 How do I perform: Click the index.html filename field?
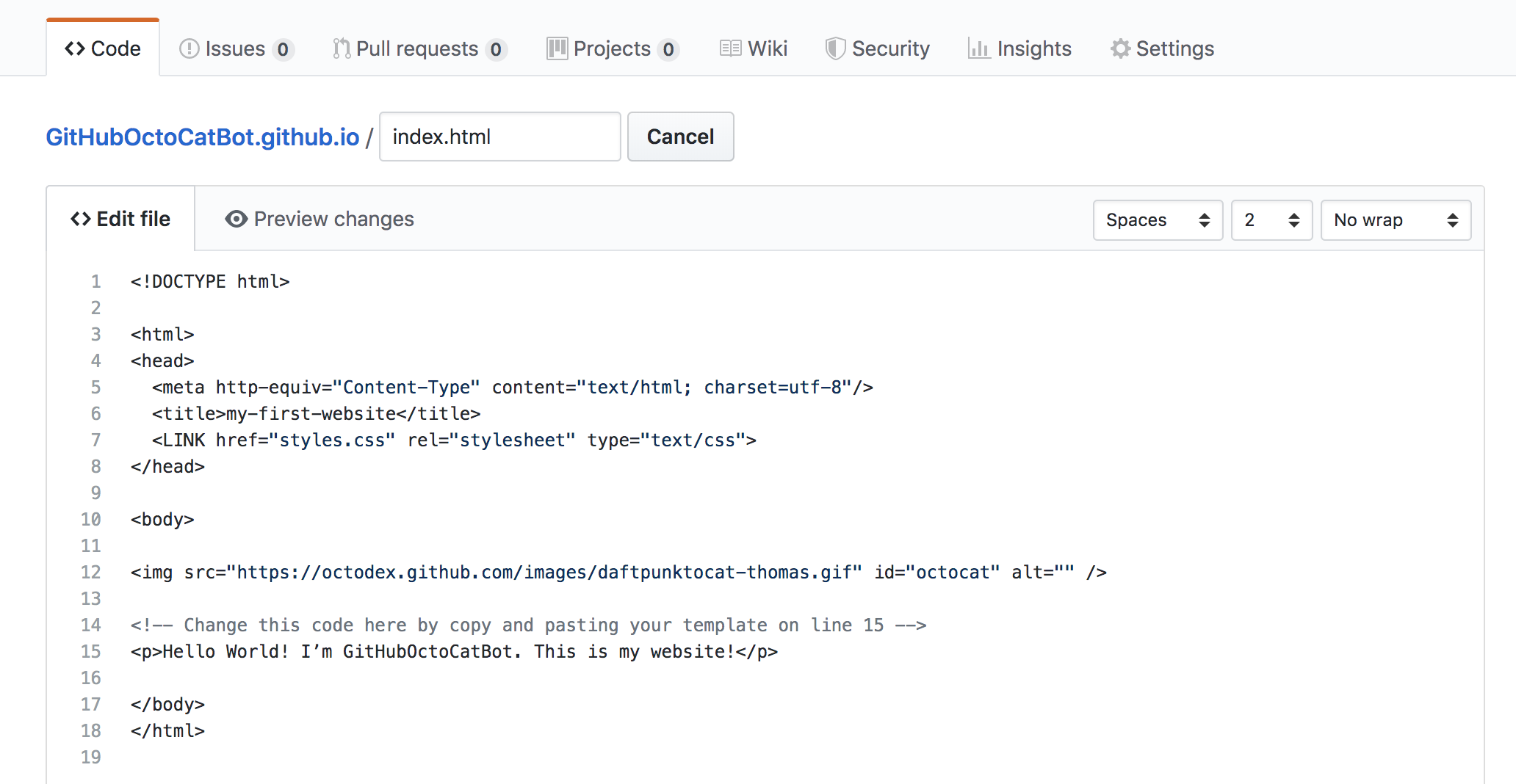(x=500, y=137)
